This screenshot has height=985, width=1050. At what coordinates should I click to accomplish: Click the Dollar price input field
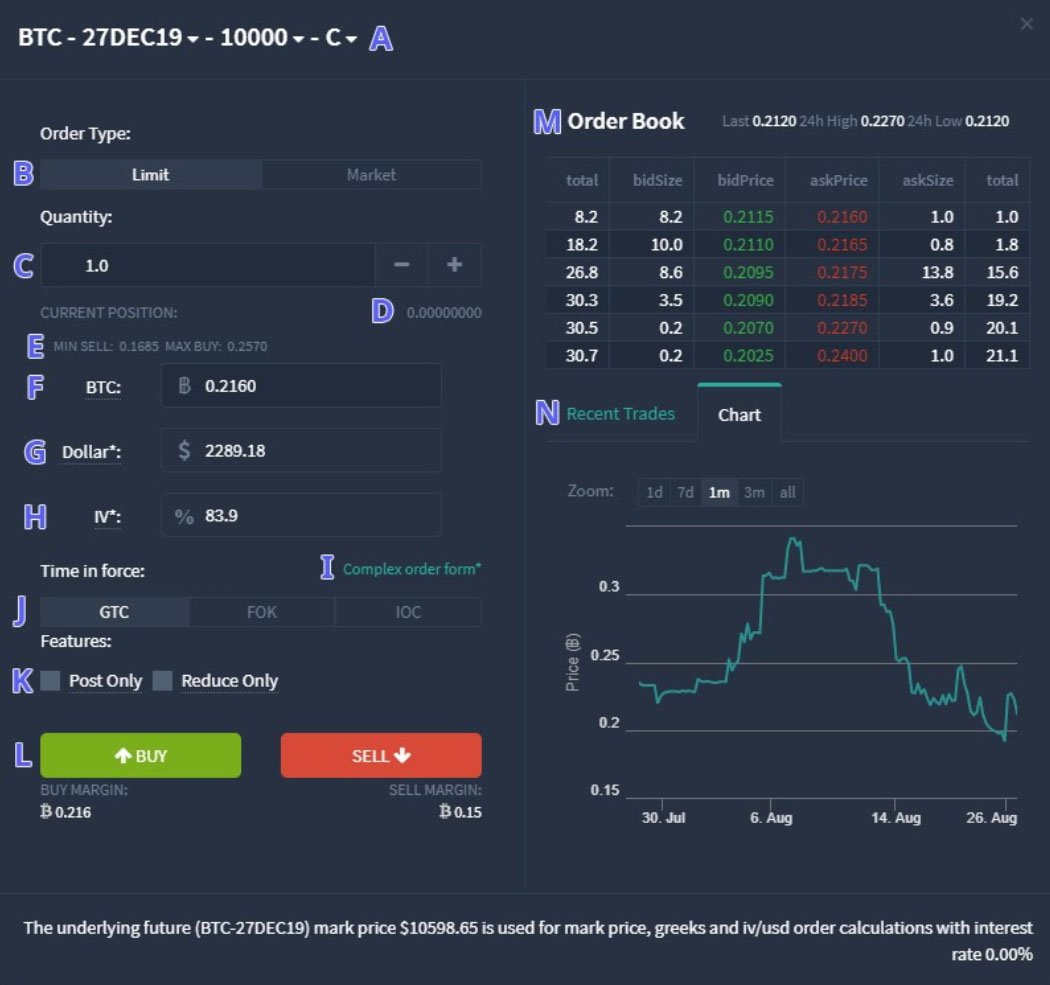pos(301,451)
